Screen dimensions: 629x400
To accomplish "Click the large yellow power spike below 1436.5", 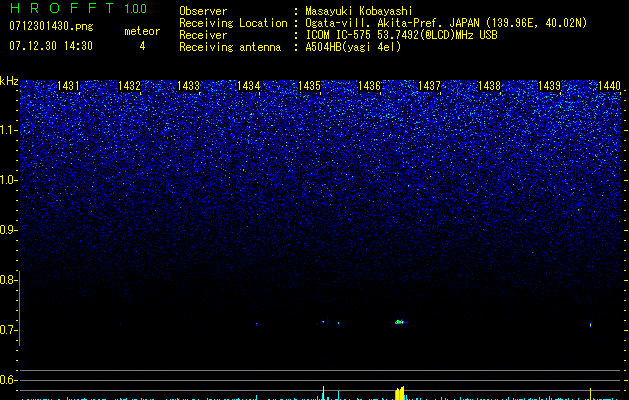I will point(400,393).
